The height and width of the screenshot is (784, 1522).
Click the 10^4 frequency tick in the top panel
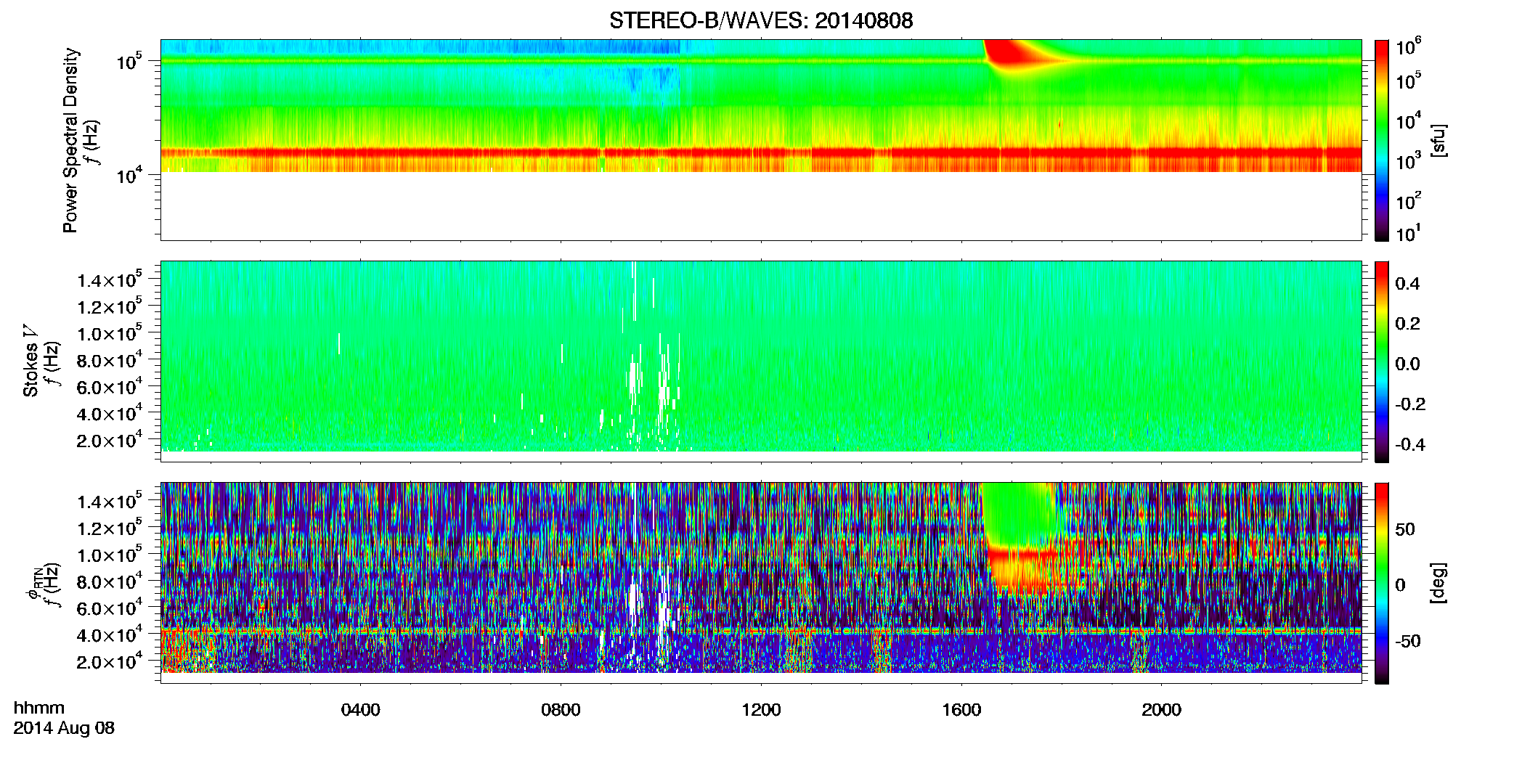click(129, 175)
